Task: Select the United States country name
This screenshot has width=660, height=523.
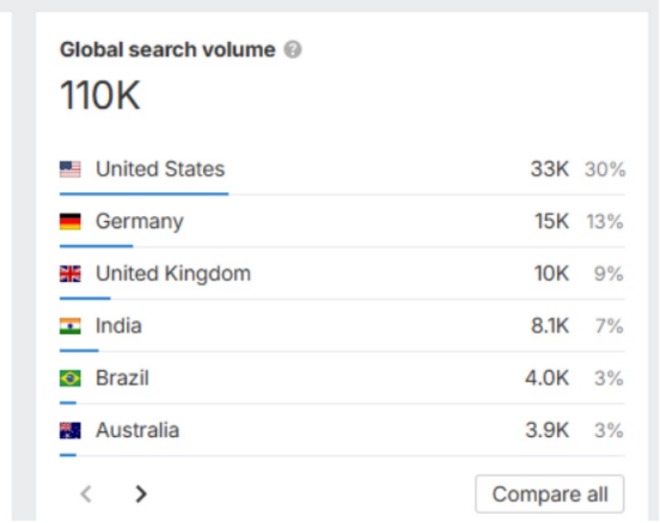Action: click(160, 169)
